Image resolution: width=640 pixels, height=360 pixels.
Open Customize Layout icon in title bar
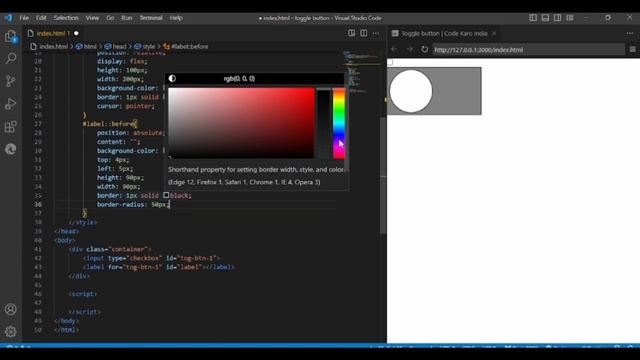570,18
